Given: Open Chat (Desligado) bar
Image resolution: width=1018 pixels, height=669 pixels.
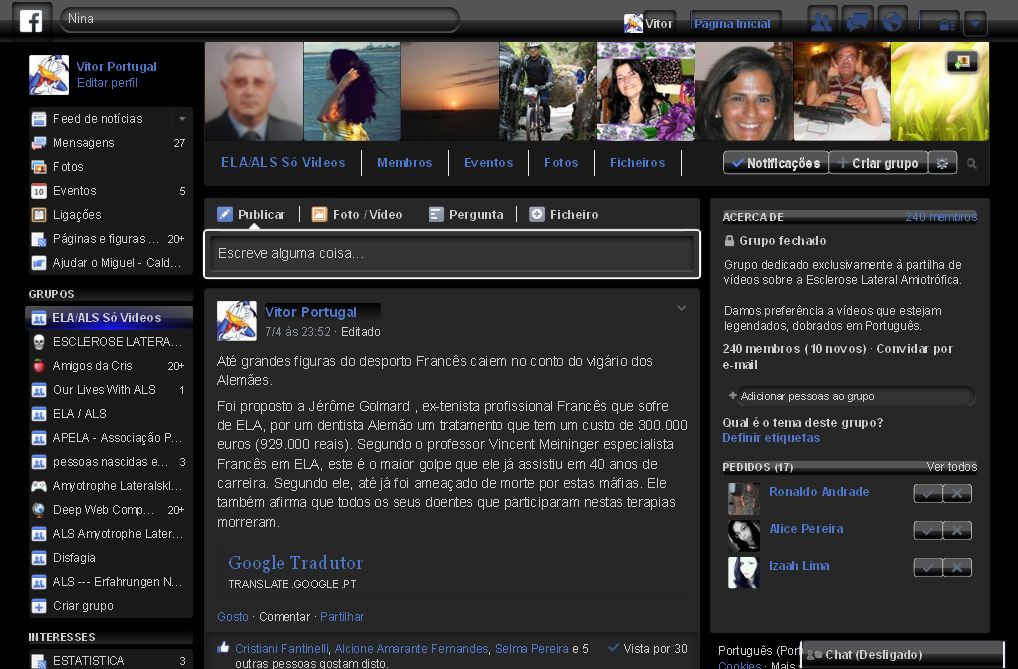Looking at the screenshot, I should pyautogui.click(x=902, y=655).
